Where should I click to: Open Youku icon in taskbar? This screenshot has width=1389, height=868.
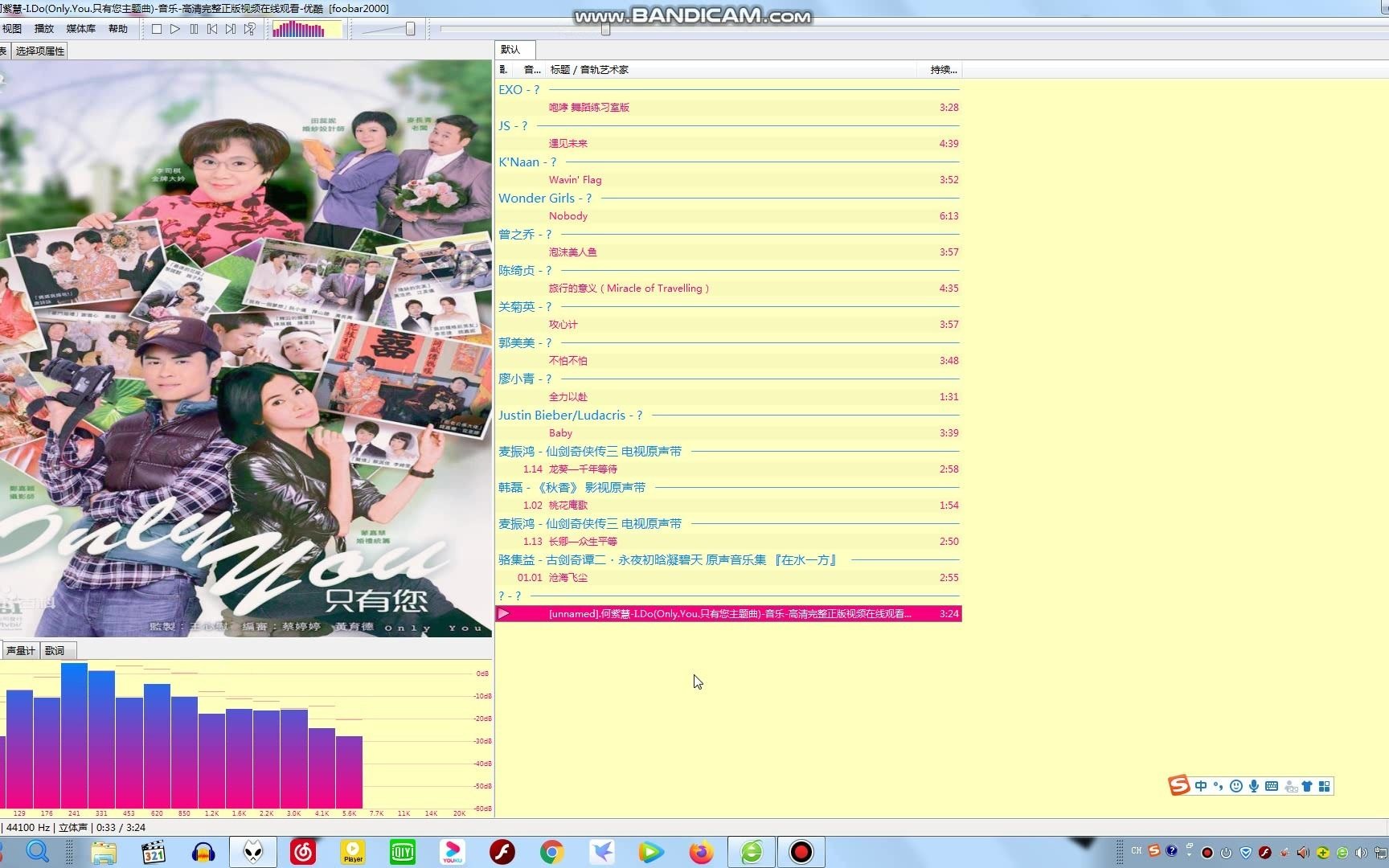[453, 852]
